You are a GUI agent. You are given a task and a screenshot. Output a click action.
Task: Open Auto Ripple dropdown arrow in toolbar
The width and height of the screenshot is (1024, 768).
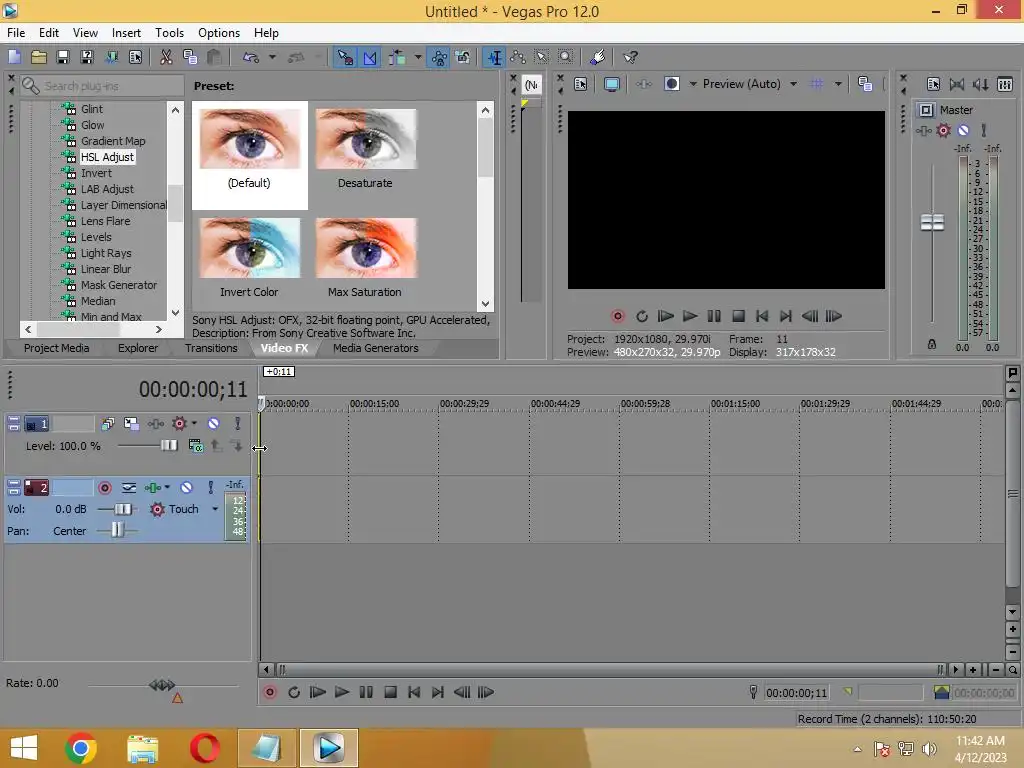(418, 57)
